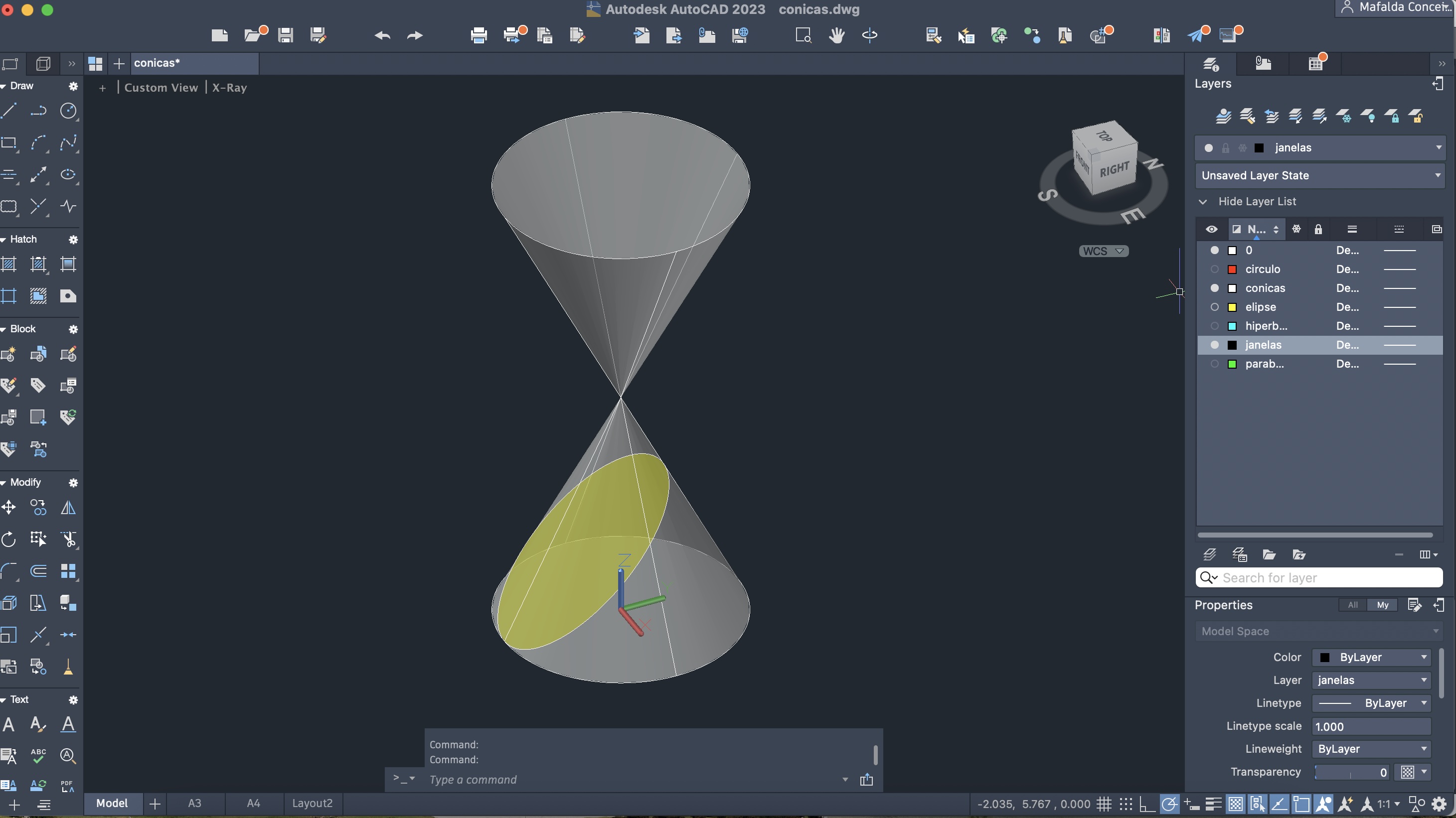This screenshot has width=1456, height=818.
Task: Click the X-Ray visual style label
Action: click(x=229, y=88)
